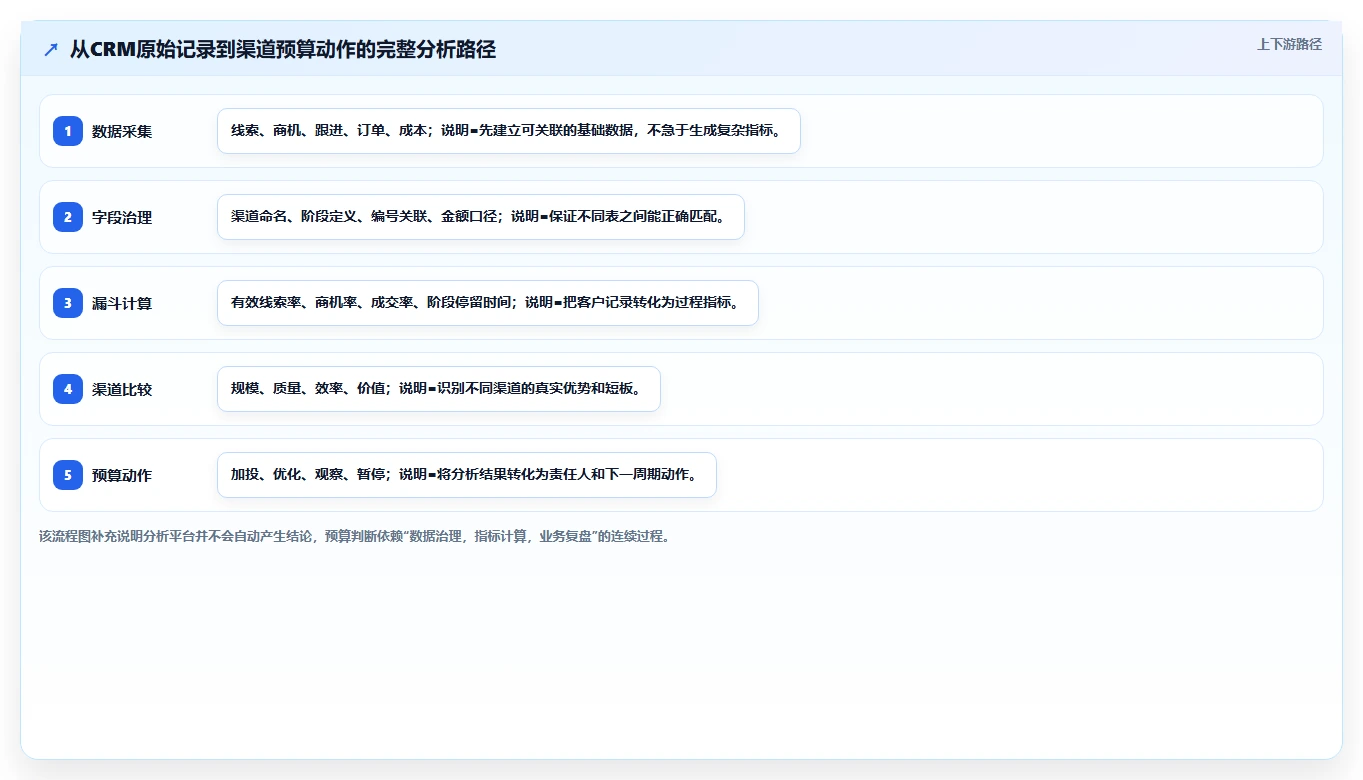Click the 数据采集 step label

coord(122,131)
